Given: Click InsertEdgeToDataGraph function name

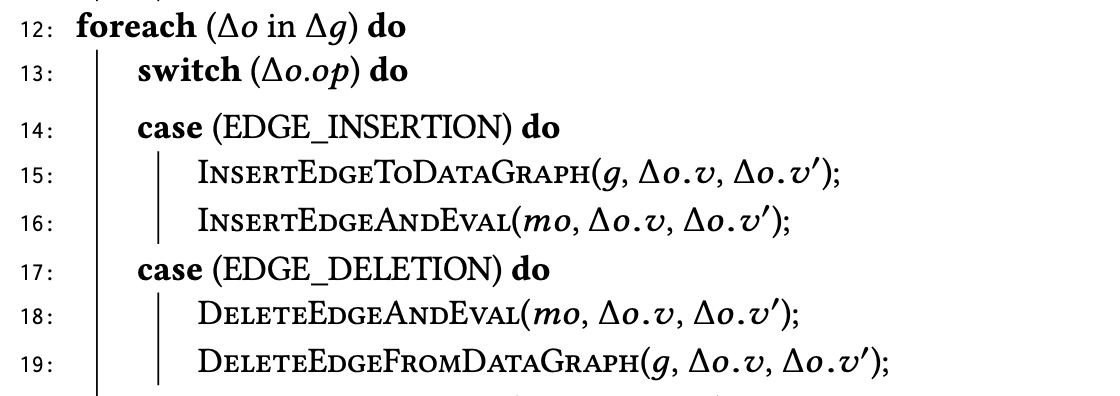Looking at the screenshot, I should click(394, 174).
